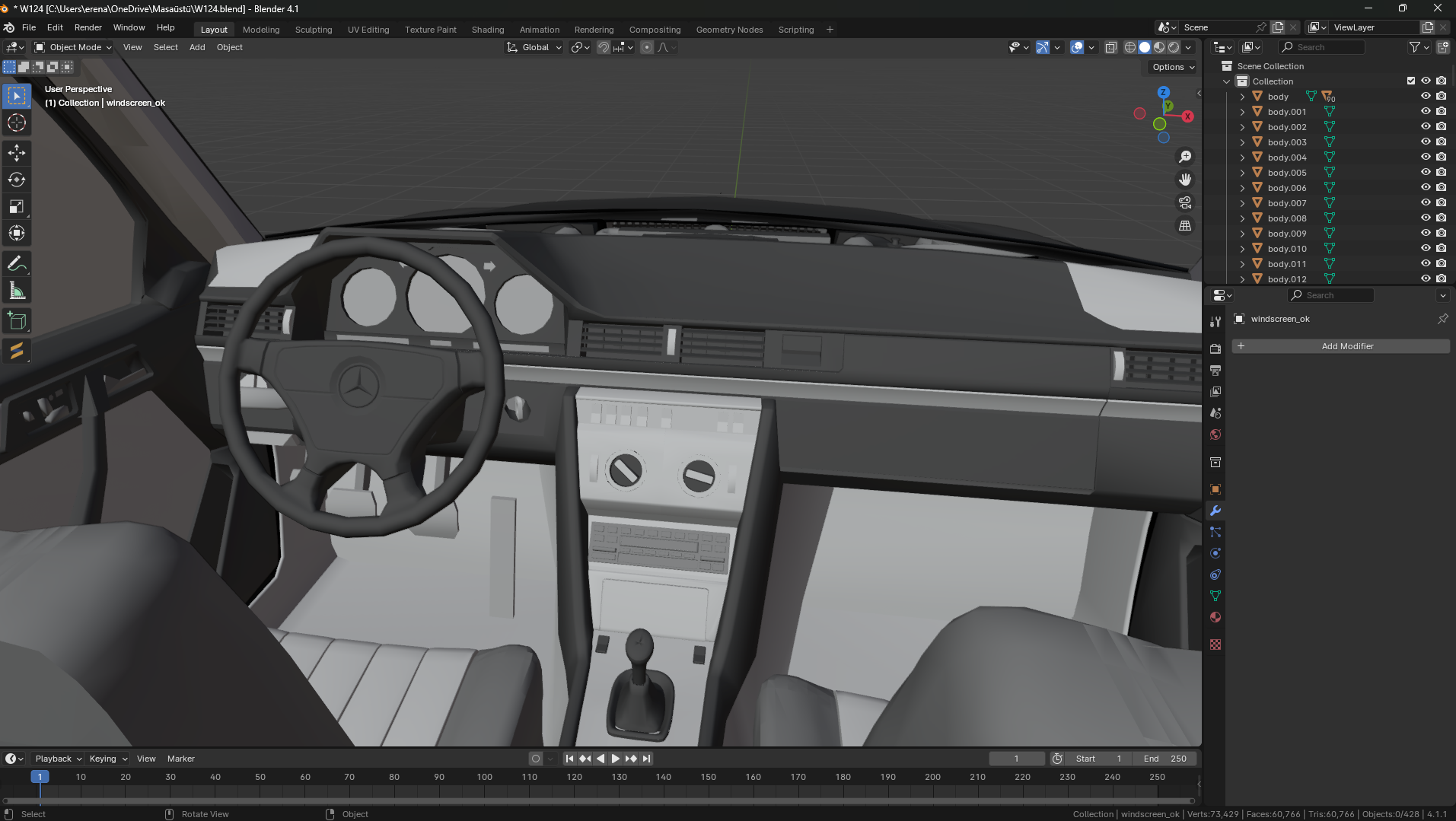Click the red X axis gizmo handle

pos(1187,116)
